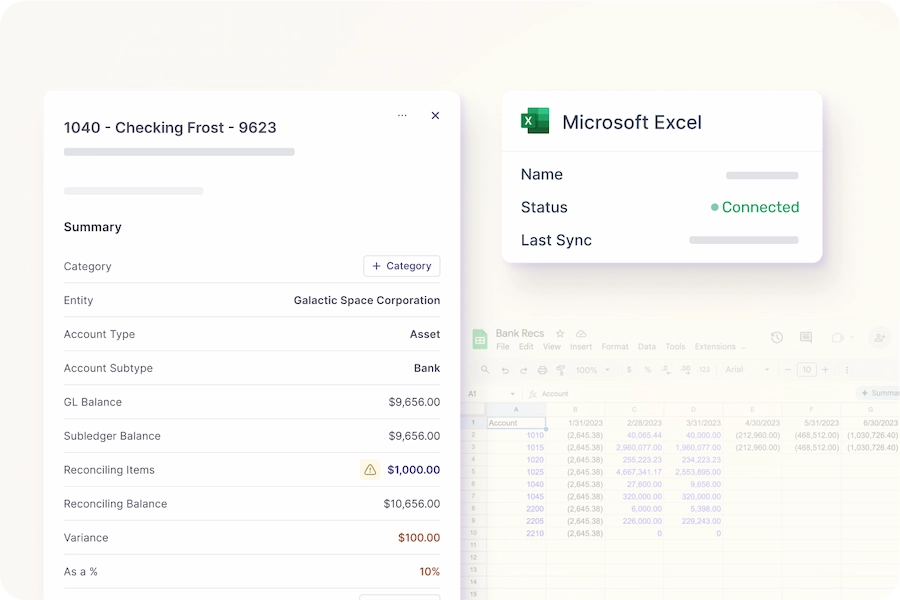Decrease font size with minus icon

coord(788,370)
